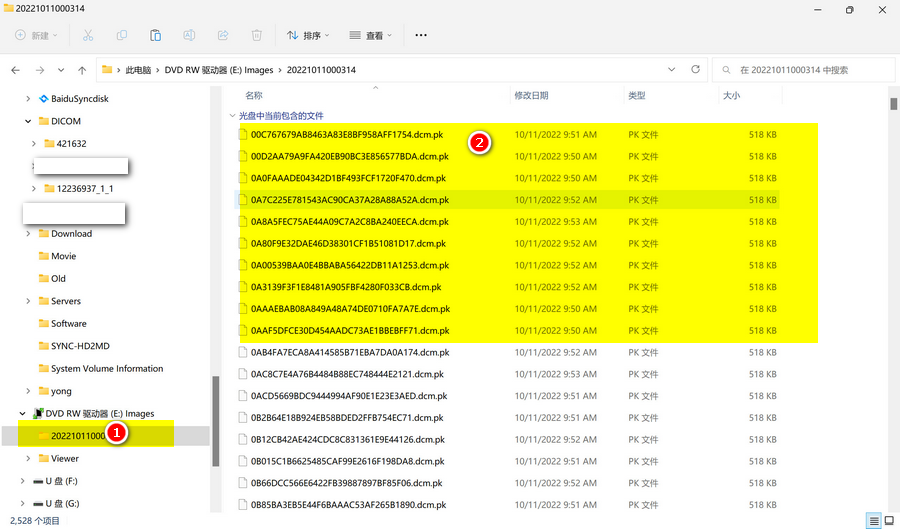The image size is (900, 529).
Task: Go forward with the right arrow
Action: pyautogui.click(x=40, y=70)
